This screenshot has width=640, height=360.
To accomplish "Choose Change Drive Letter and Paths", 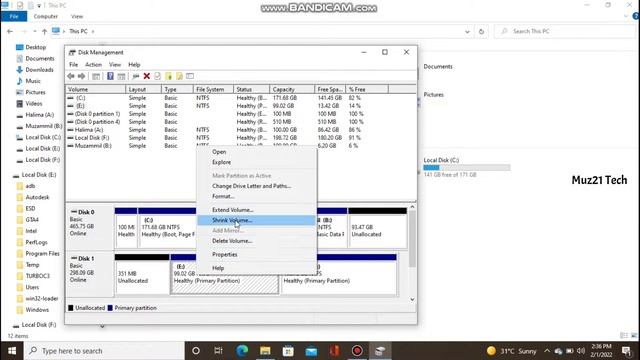I will pyautogui.click(x=256, y=186).
